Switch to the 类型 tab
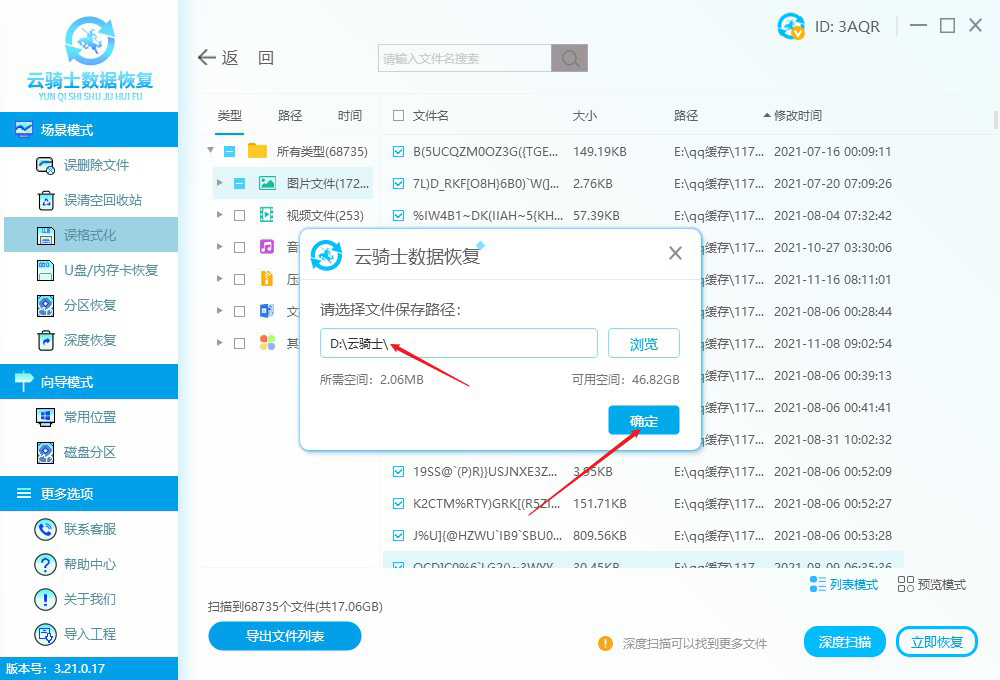 tap(230, 115)
